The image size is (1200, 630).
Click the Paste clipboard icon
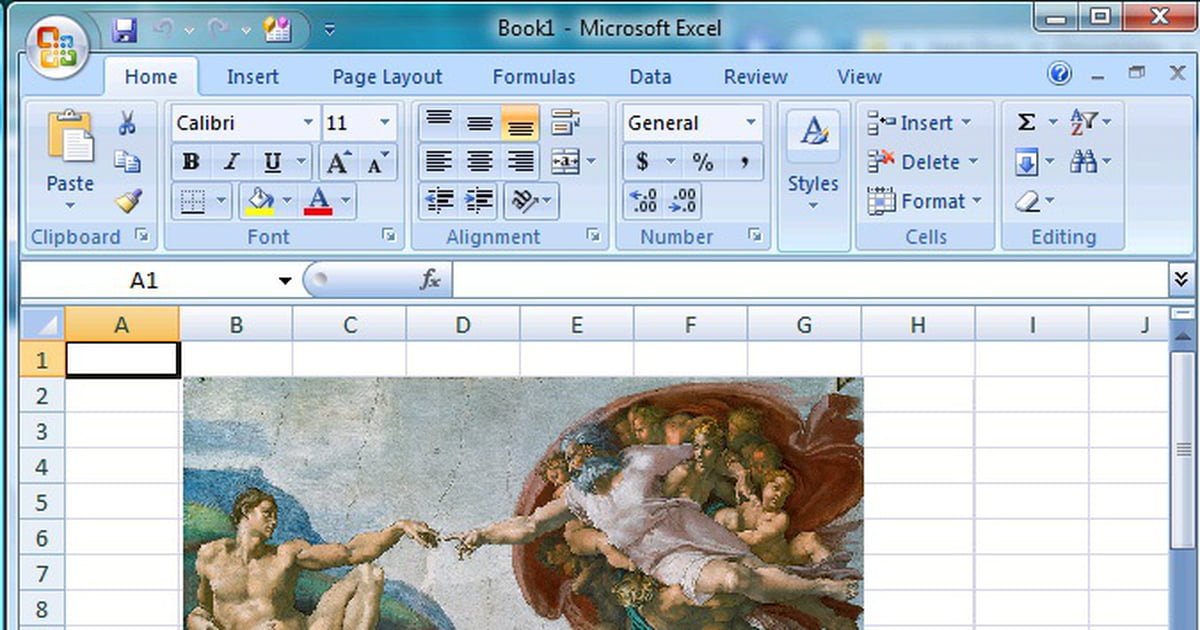tap(70, 137)
